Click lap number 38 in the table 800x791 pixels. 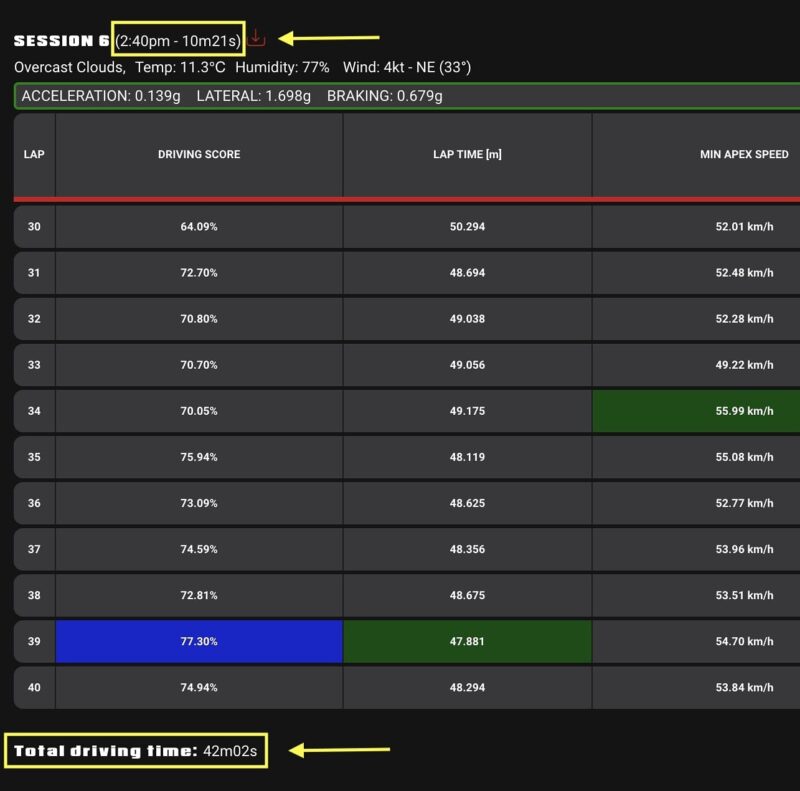tap(34, 595)
